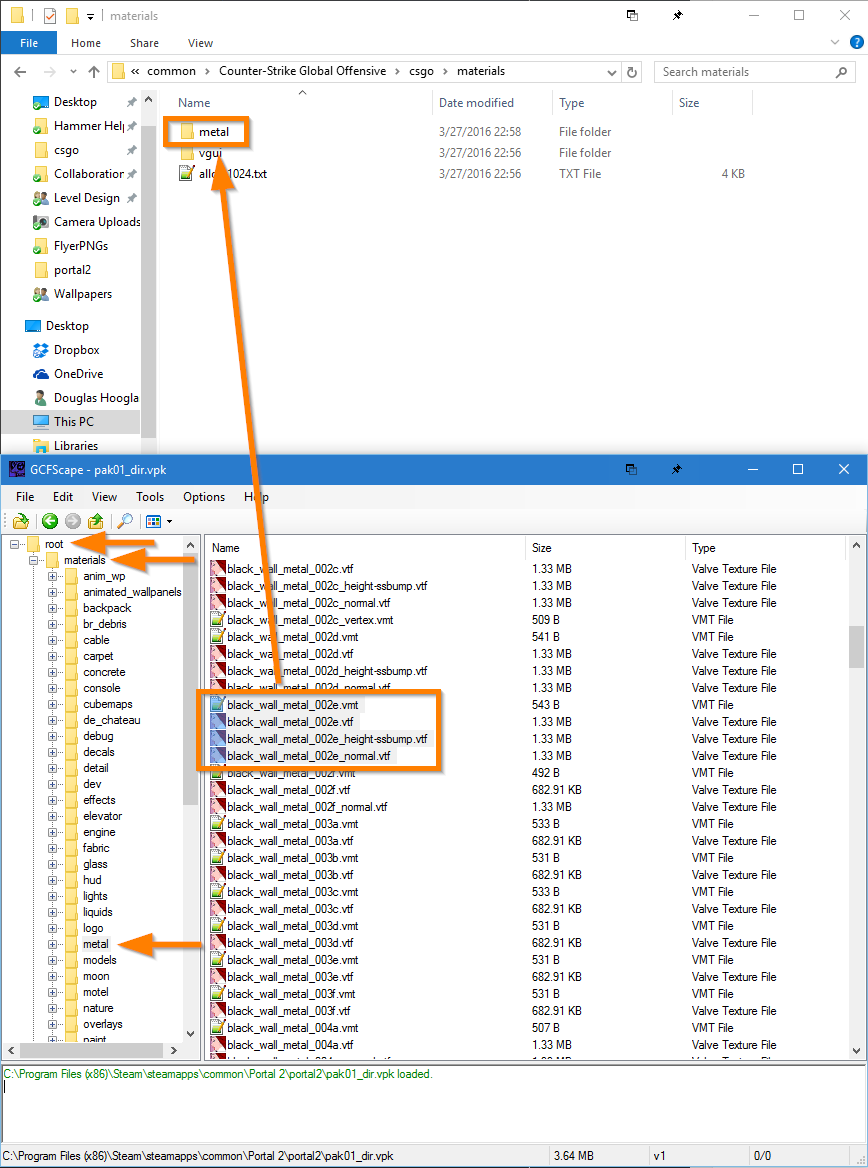
Task: Open the File menu in GCFScape
Action: click(25, 497)
